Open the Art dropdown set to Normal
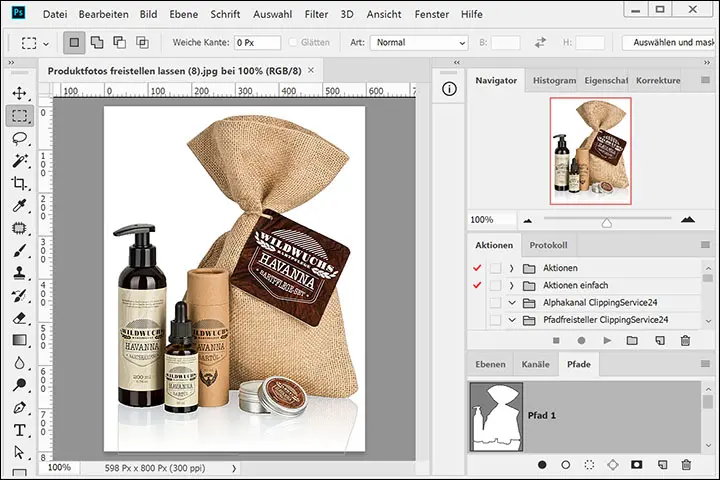 [x=419, y=43]
